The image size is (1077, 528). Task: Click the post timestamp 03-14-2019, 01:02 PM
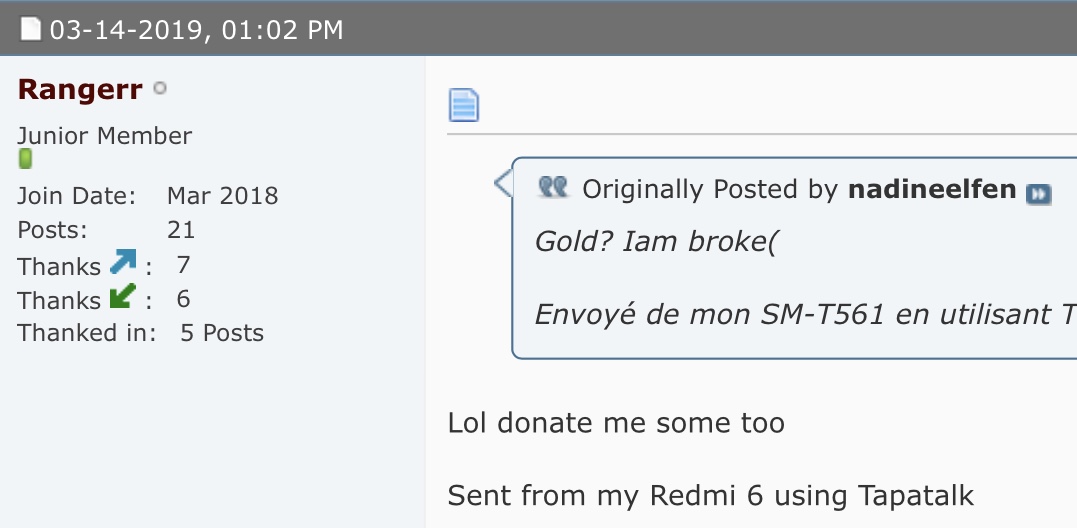(196, 30)
